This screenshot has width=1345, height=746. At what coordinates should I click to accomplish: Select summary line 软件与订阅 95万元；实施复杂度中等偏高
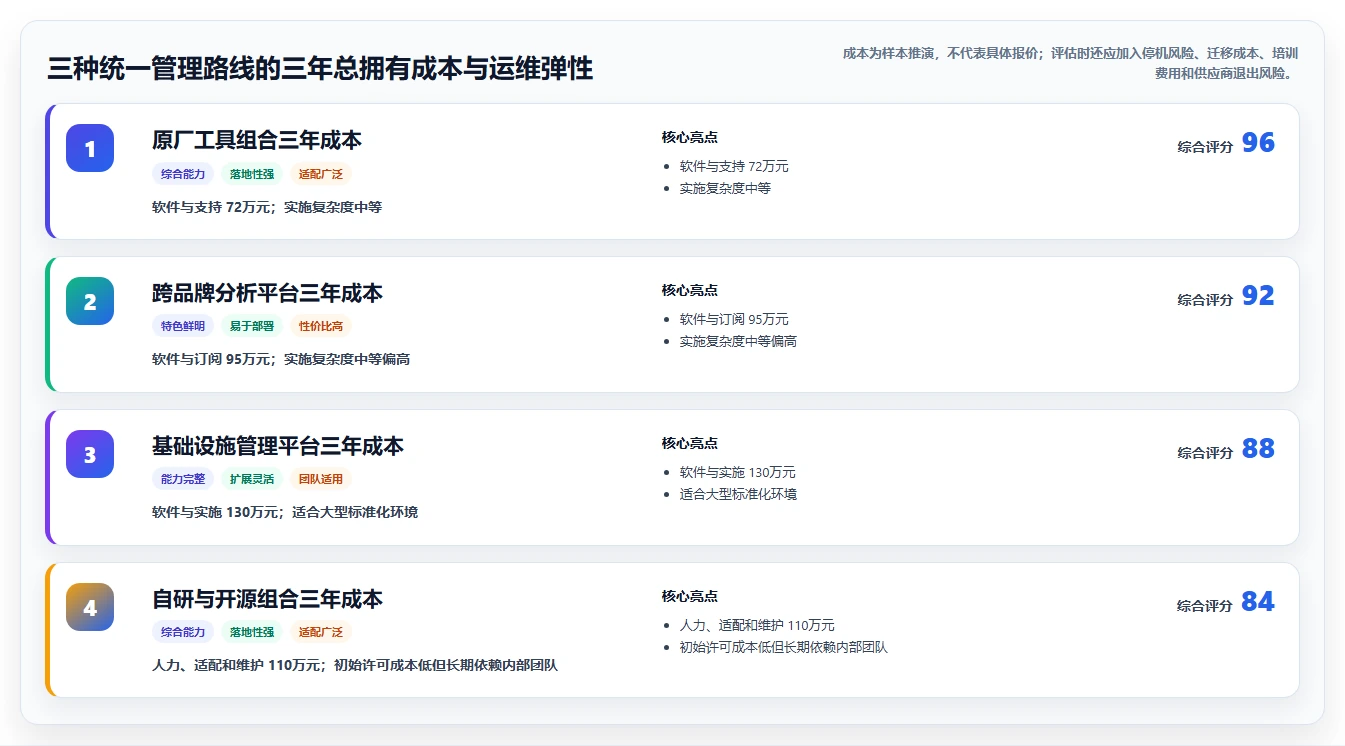[281, 359]
